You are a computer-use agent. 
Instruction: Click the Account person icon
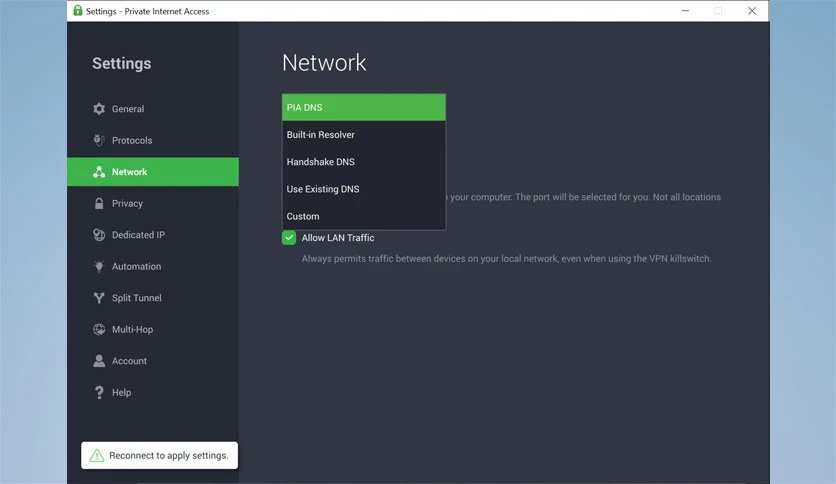(x=99, y=361)
